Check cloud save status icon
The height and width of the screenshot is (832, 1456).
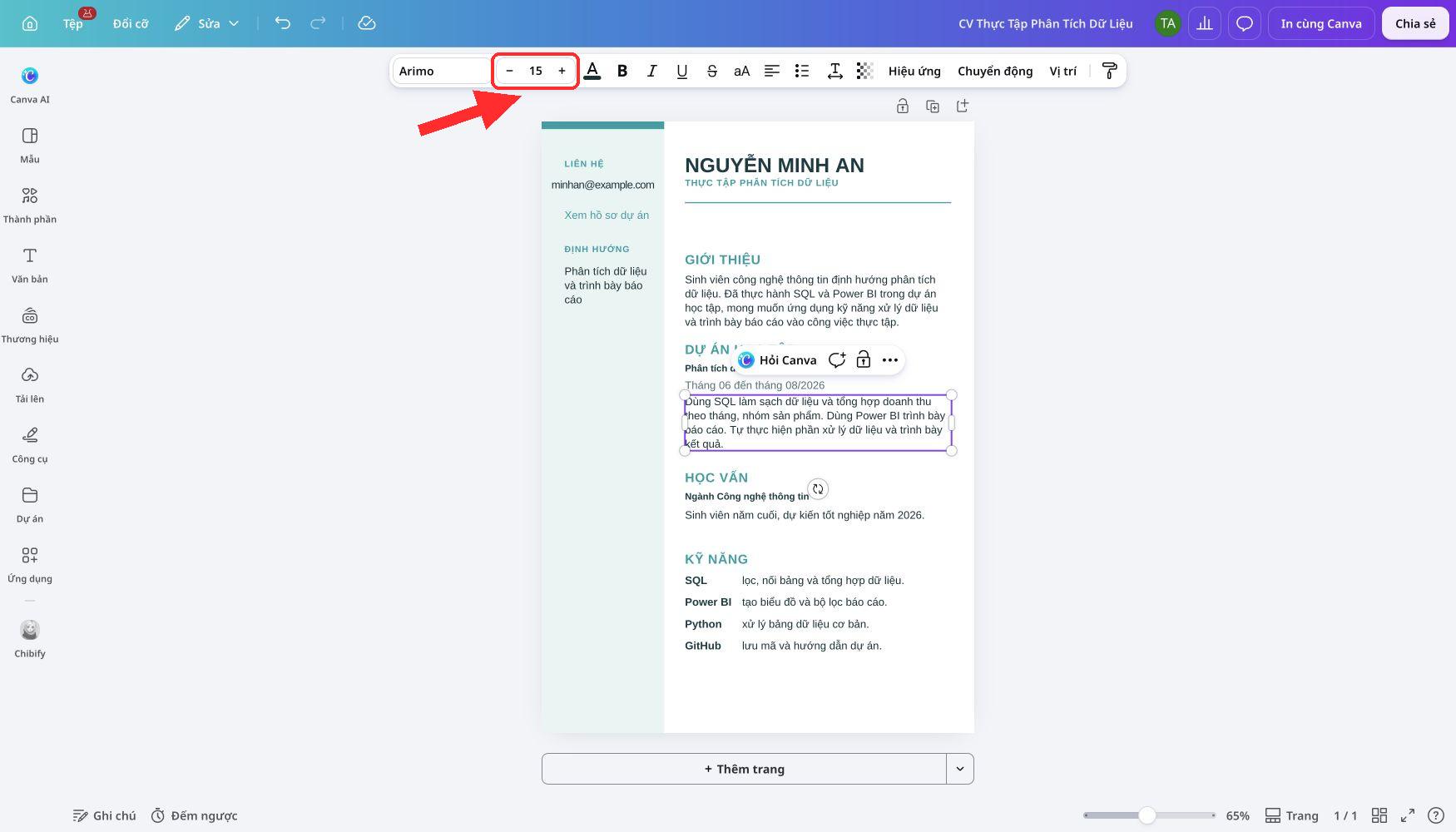(367, 23)
